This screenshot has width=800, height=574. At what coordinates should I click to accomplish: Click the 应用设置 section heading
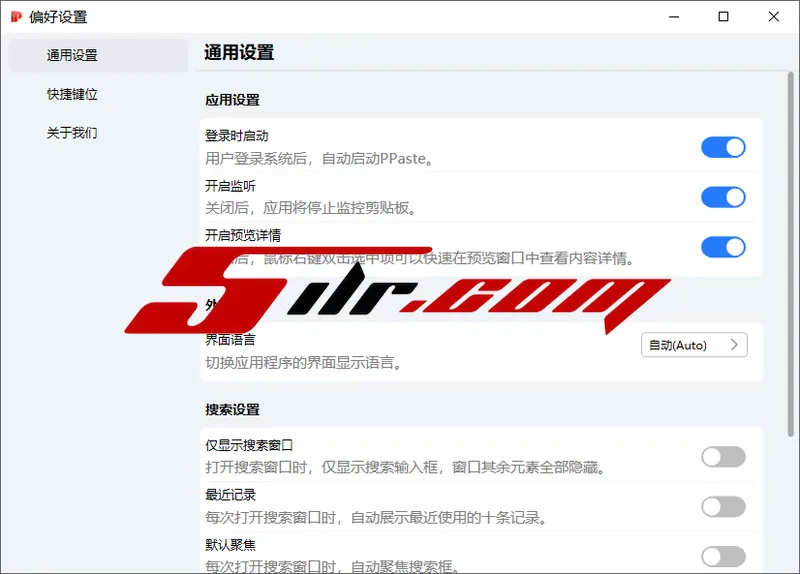pyautogui.click(x=232, y=100)
